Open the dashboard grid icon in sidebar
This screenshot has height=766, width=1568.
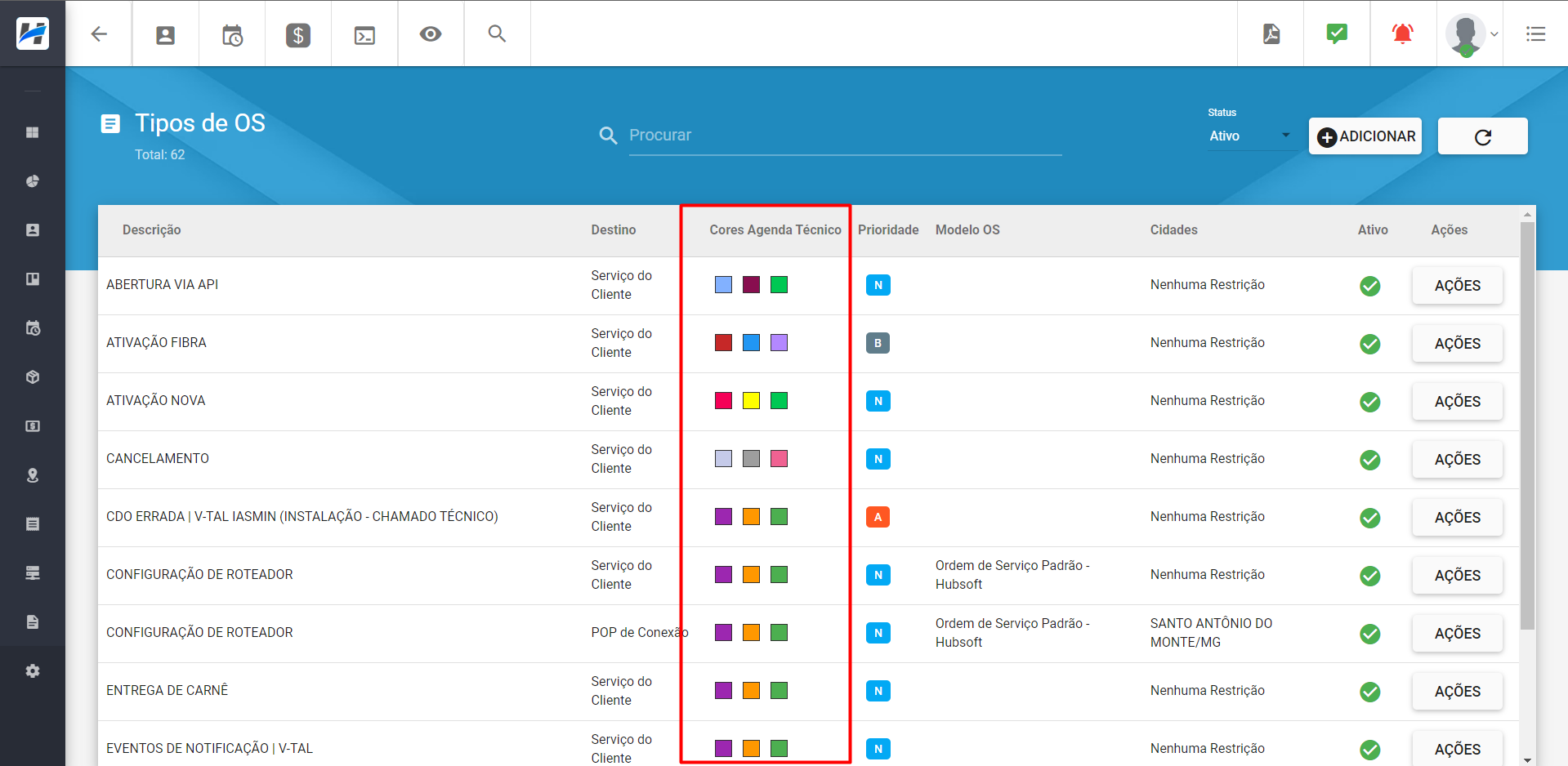click(x=33, y=132)
